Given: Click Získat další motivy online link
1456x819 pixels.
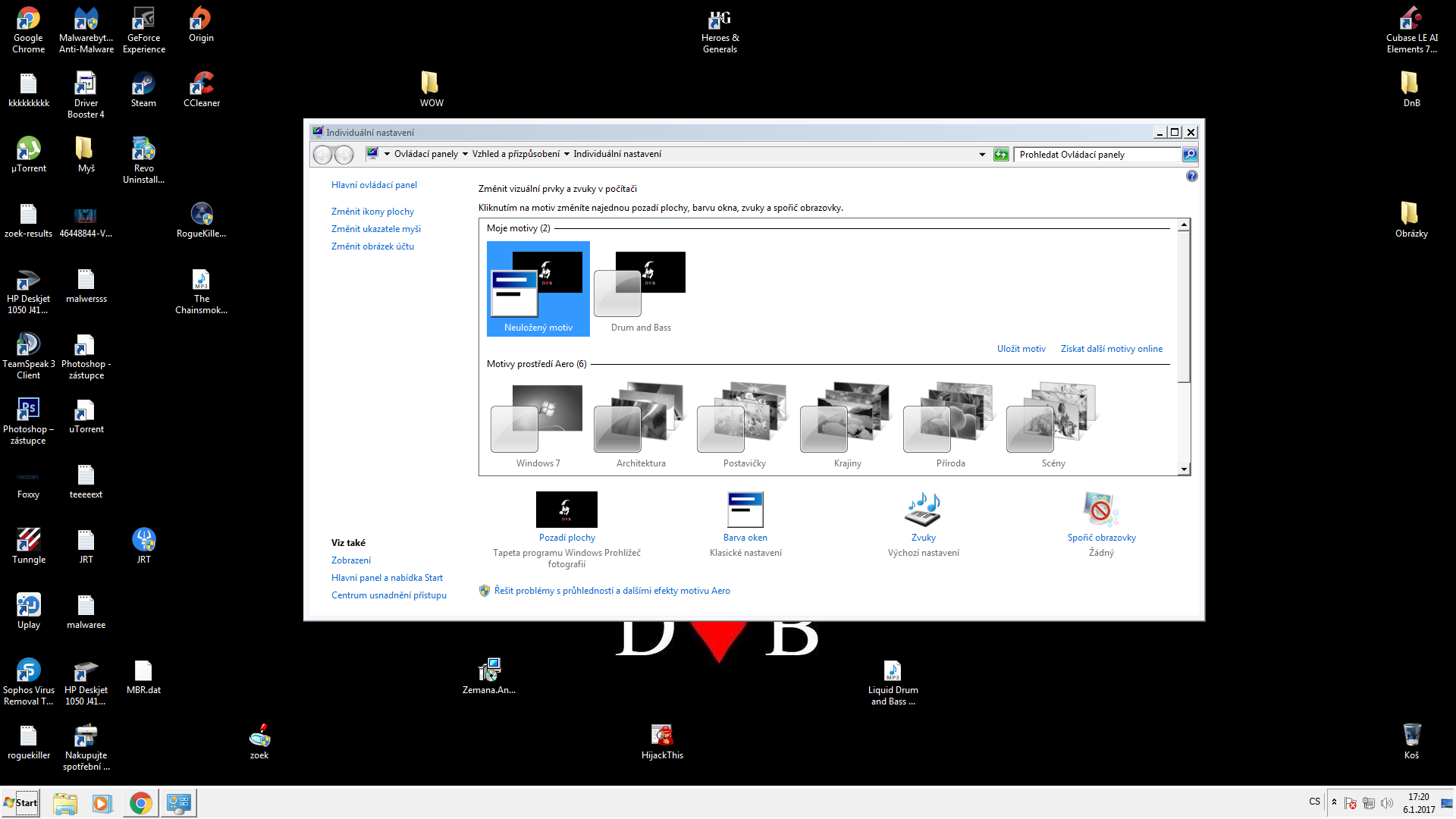Looking at the screenshot, I should click(x=1111, y=349).
